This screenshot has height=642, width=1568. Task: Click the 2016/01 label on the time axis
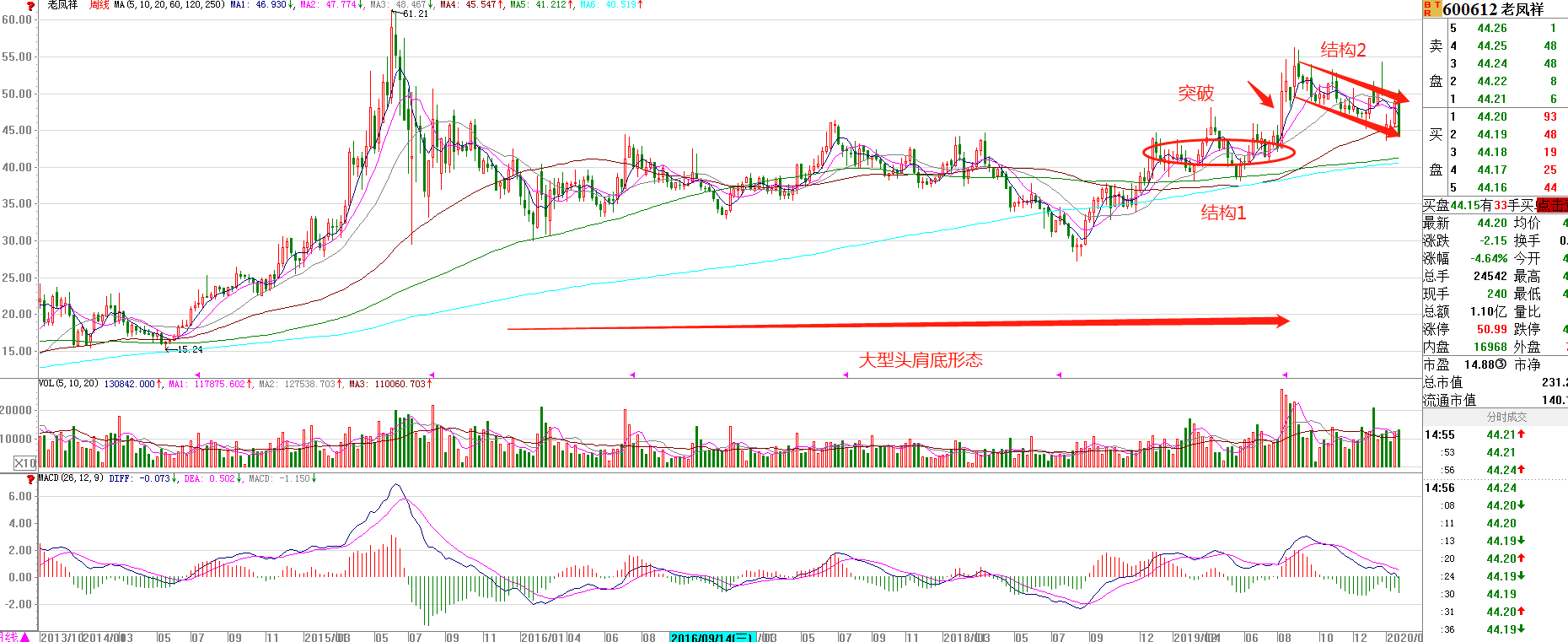coord(544,637)
